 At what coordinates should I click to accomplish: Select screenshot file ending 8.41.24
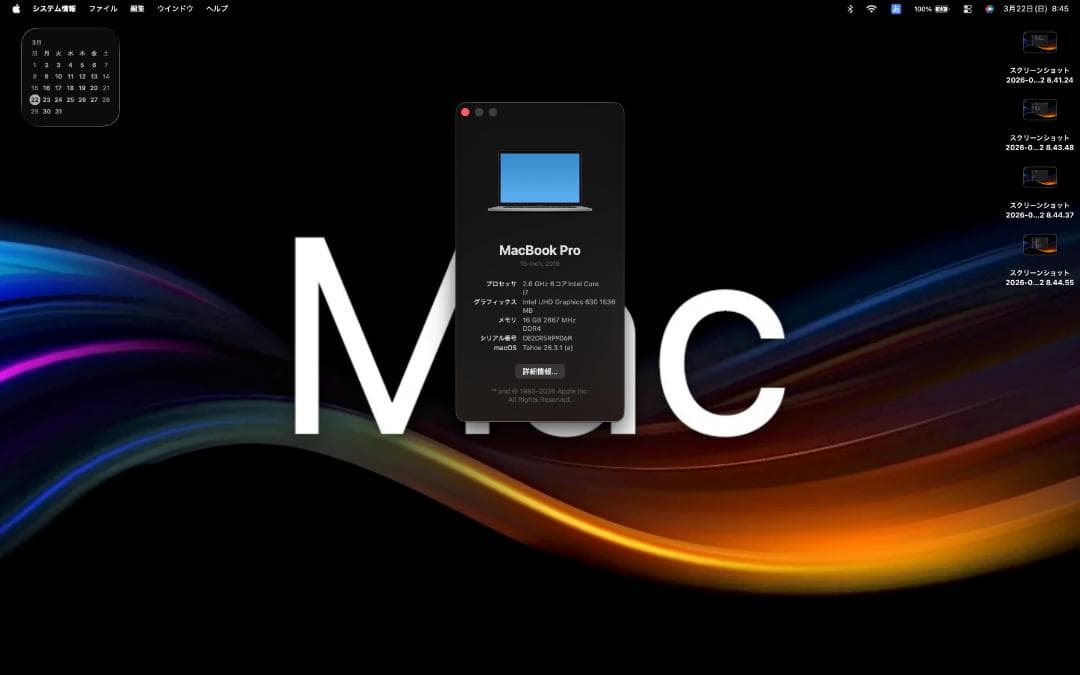pyautogui.click(x=1039, y=58)
